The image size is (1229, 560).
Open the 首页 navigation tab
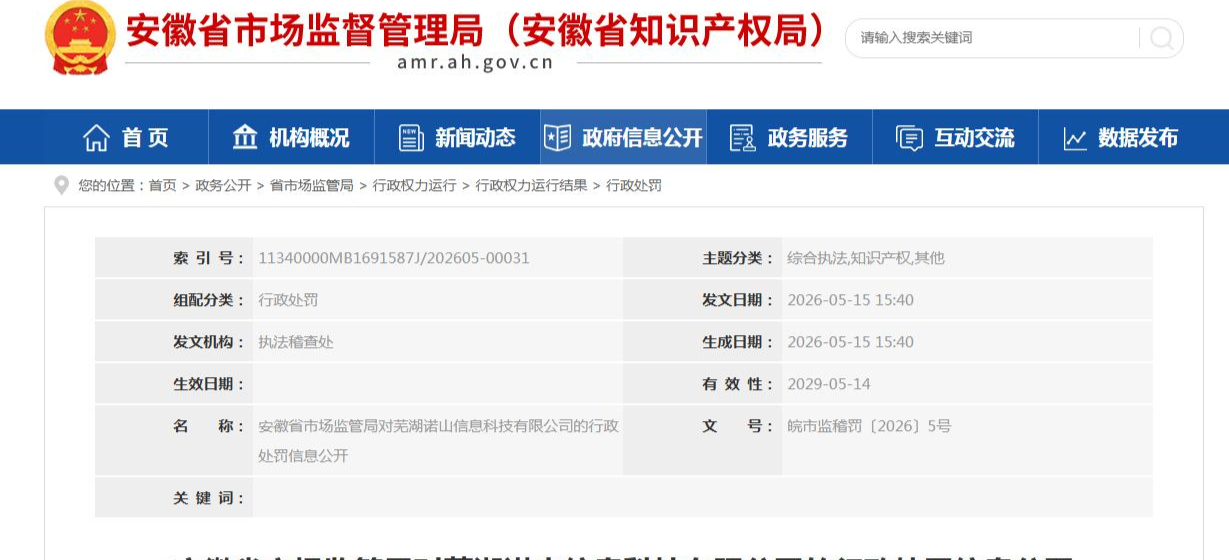(126, 137)
